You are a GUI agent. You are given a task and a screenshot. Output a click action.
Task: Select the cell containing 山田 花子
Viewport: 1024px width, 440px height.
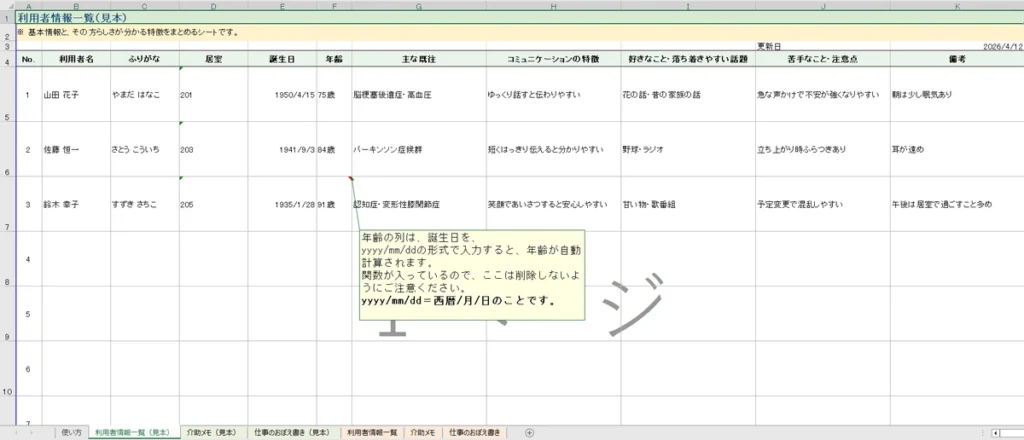point(76,95)
